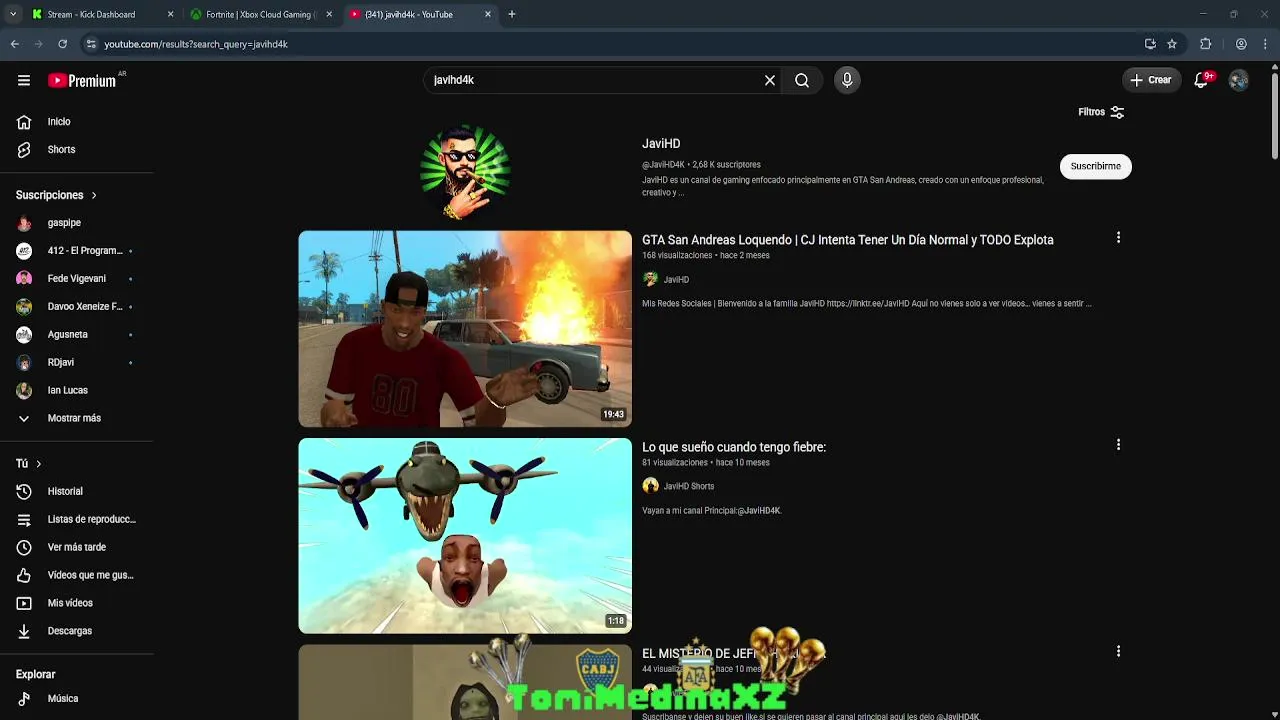Open the Filtros search filters
1280x720 pixels.
coord(1101,112)
